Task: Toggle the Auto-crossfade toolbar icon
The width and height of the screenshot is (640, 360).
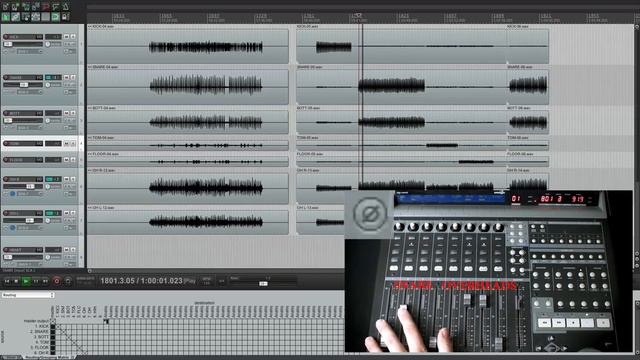Action: click(x=5, y=17)
